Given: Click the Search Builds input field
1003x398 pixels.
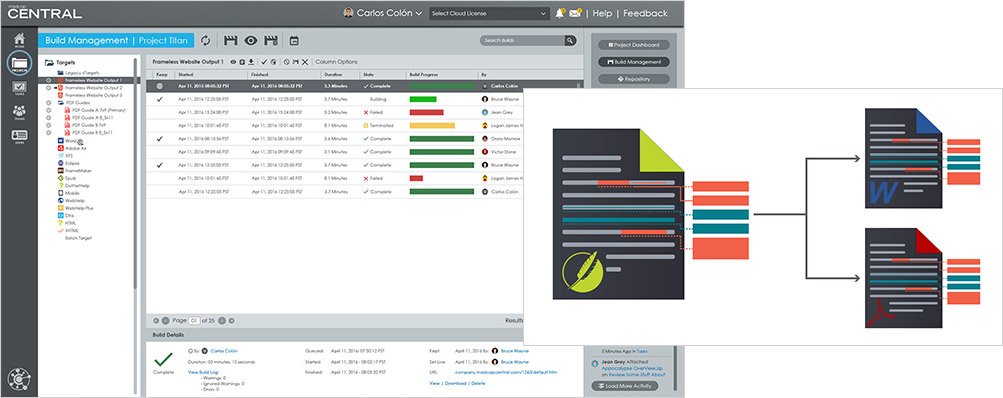Looking at the screenshot, I should click(x=522, y=40).
